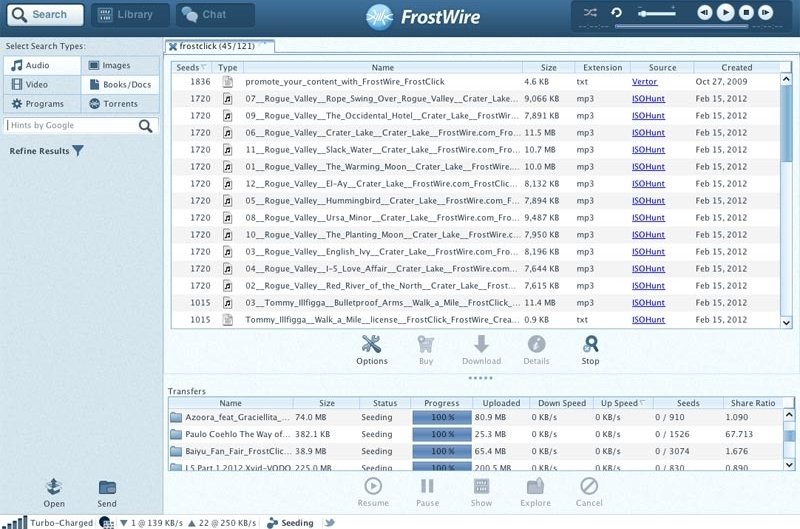Click the playback progress bar

[681, 26]
